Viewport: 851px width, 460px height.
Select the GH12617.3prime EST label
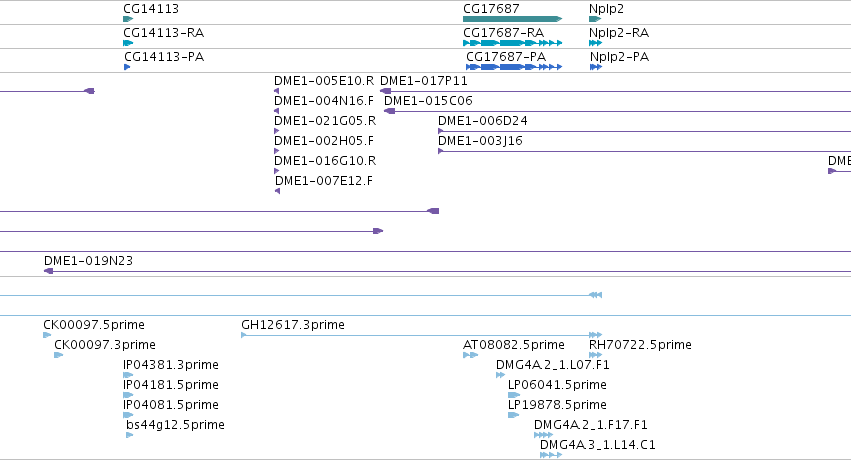click(293, 325)
